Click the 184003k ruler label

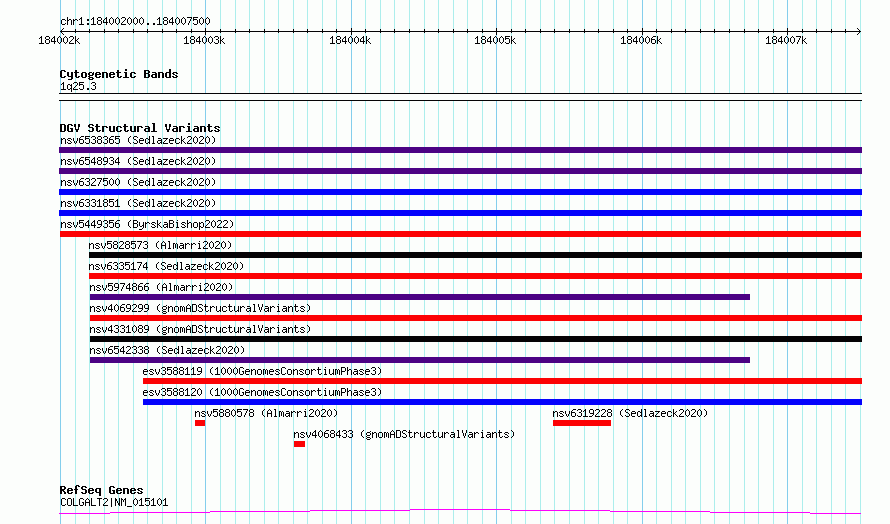[204, 40]
